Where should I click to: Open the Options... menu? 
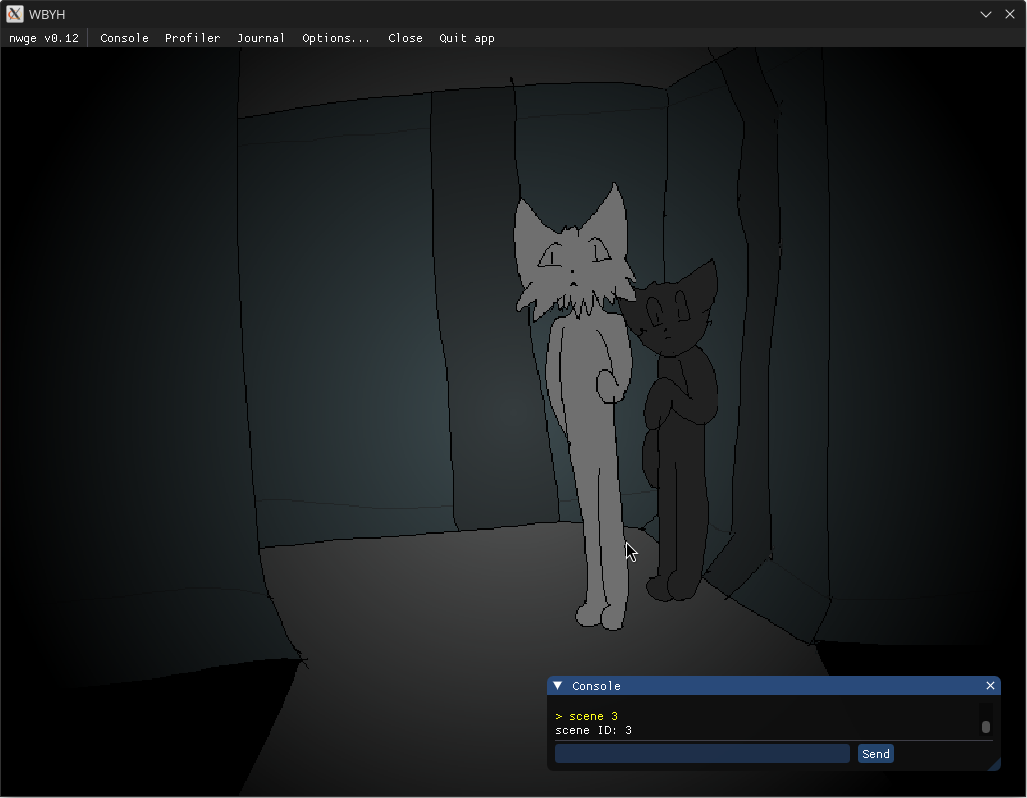[336, 38]
